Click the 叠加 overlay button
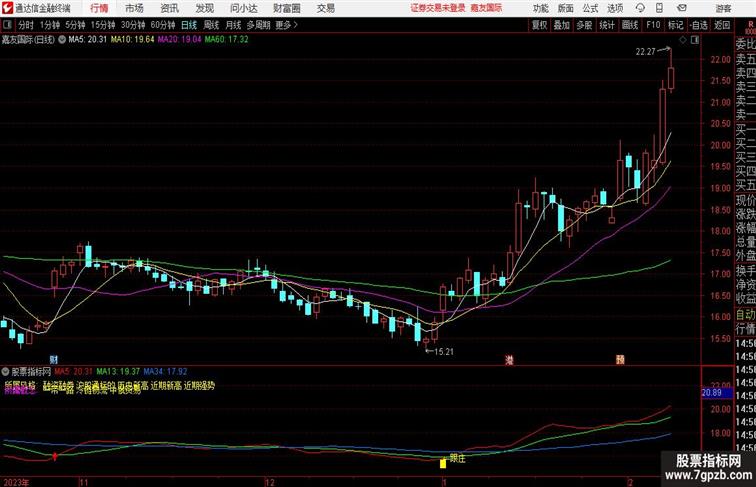Viewport: 756px width, 487px height. click(x=562, y=25)
